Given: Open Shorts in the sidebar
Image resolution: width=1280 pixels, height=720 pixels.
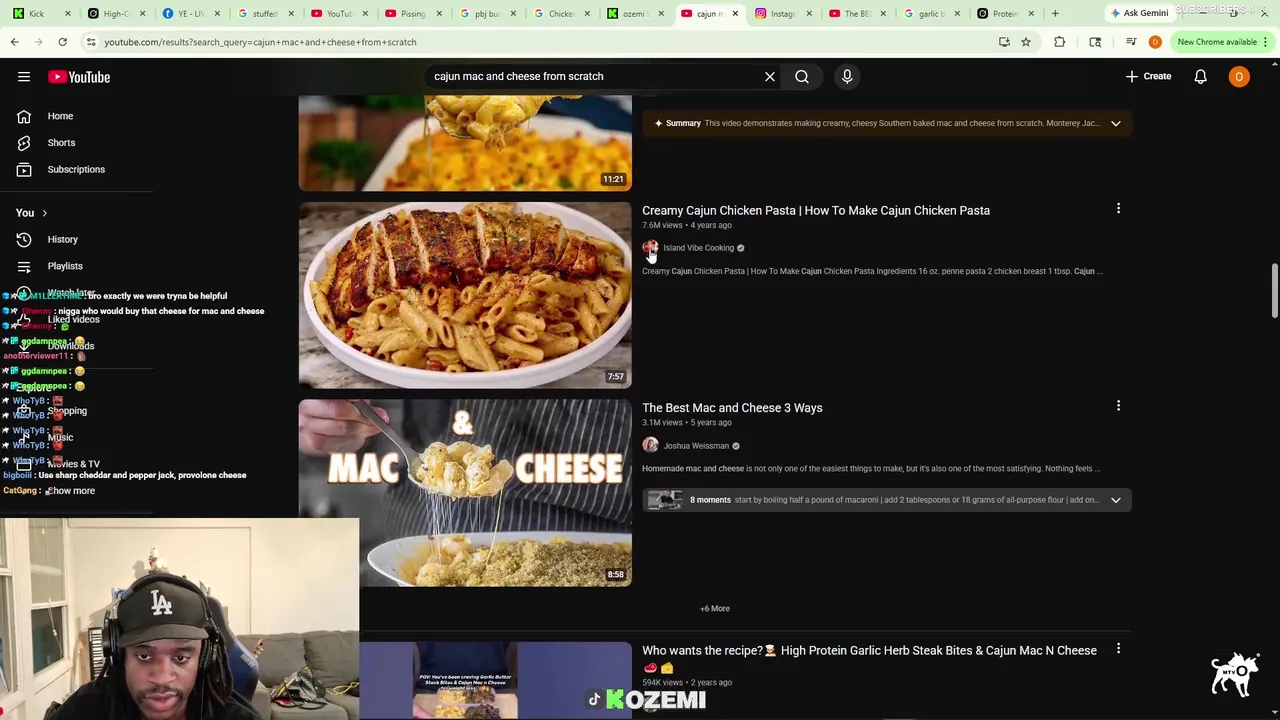Looking at the screenshot, I should 61,143.
